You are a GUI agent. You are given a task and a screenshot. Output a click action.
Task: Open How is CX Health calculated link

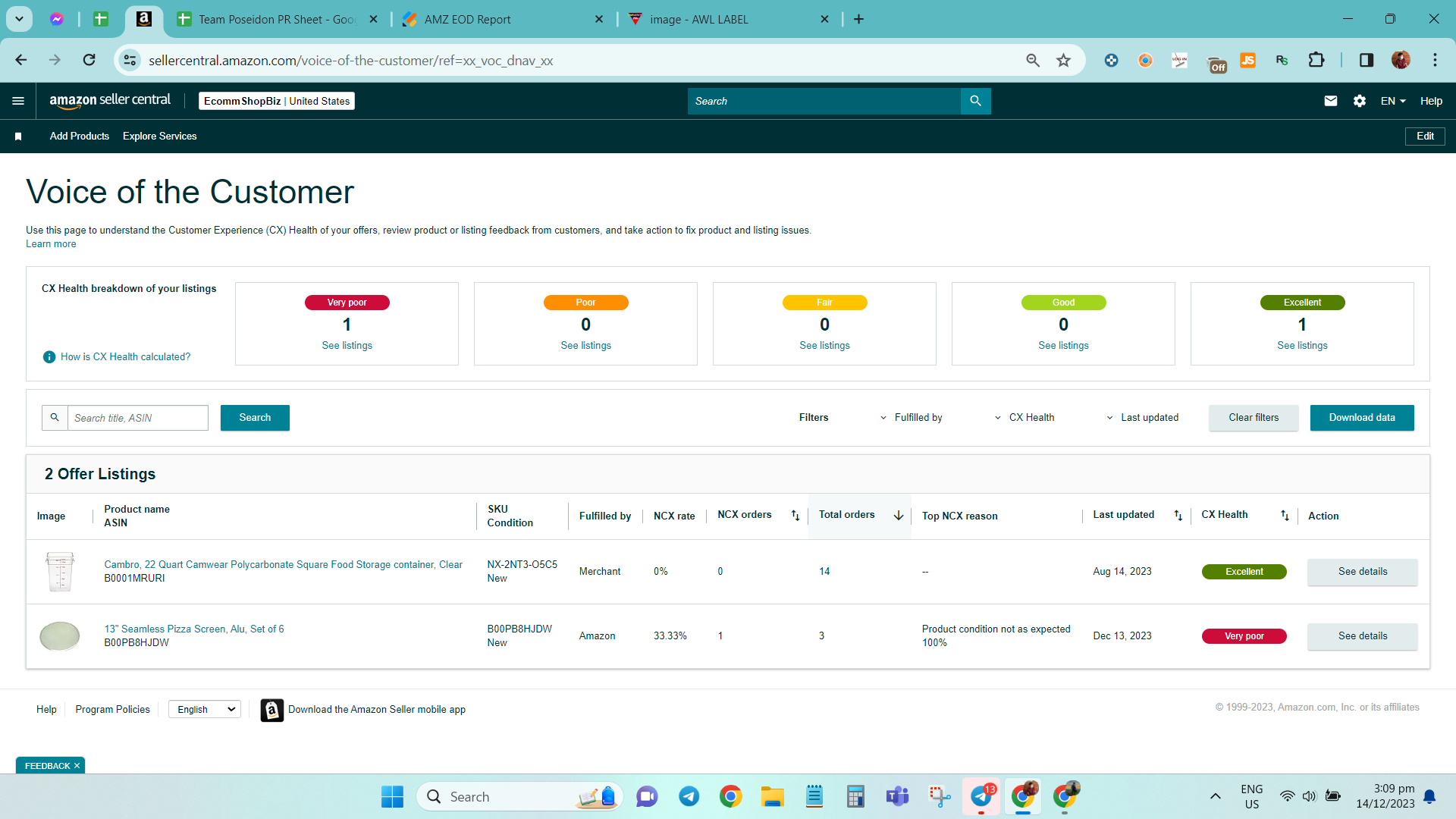tap(126, 357)
